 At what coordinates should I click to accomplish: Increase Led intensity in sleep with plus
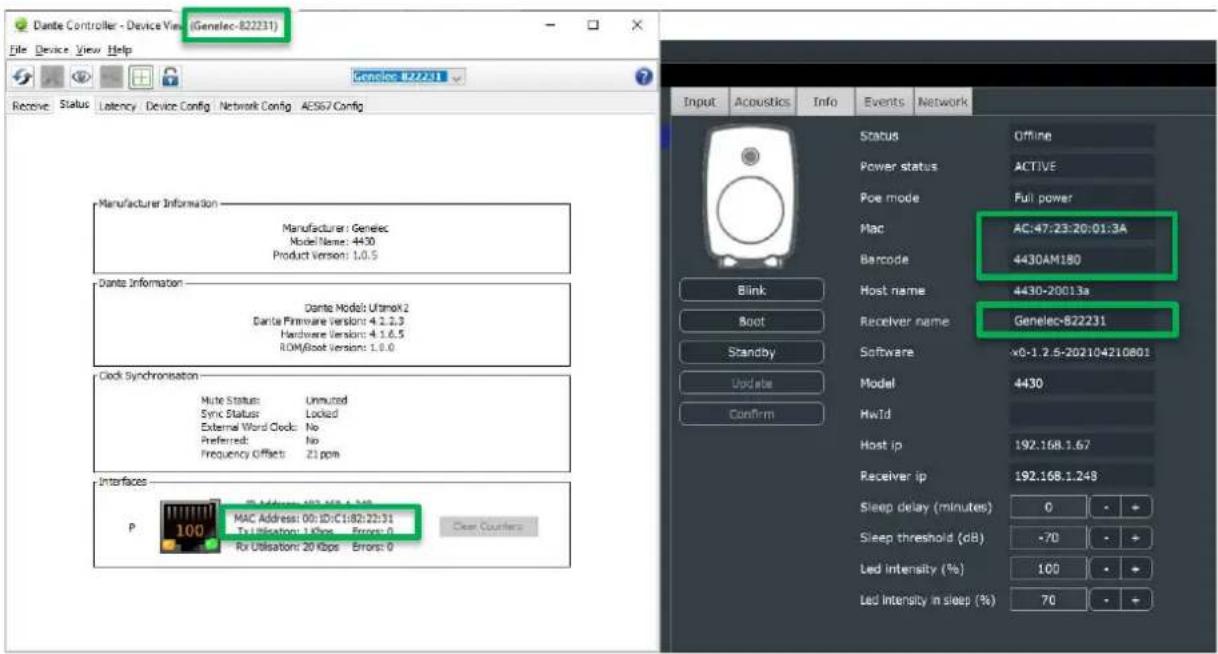coord(1134,600)
